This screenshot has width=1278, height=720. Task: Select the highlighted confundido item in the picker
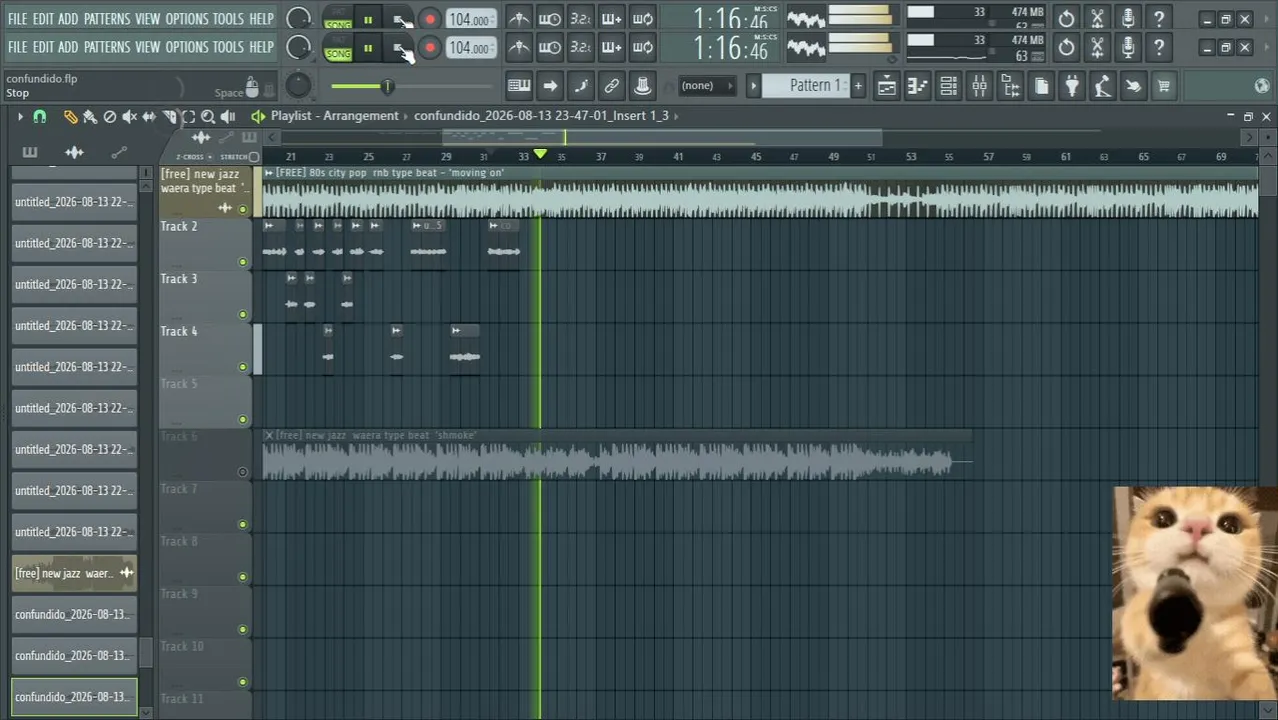74,697
